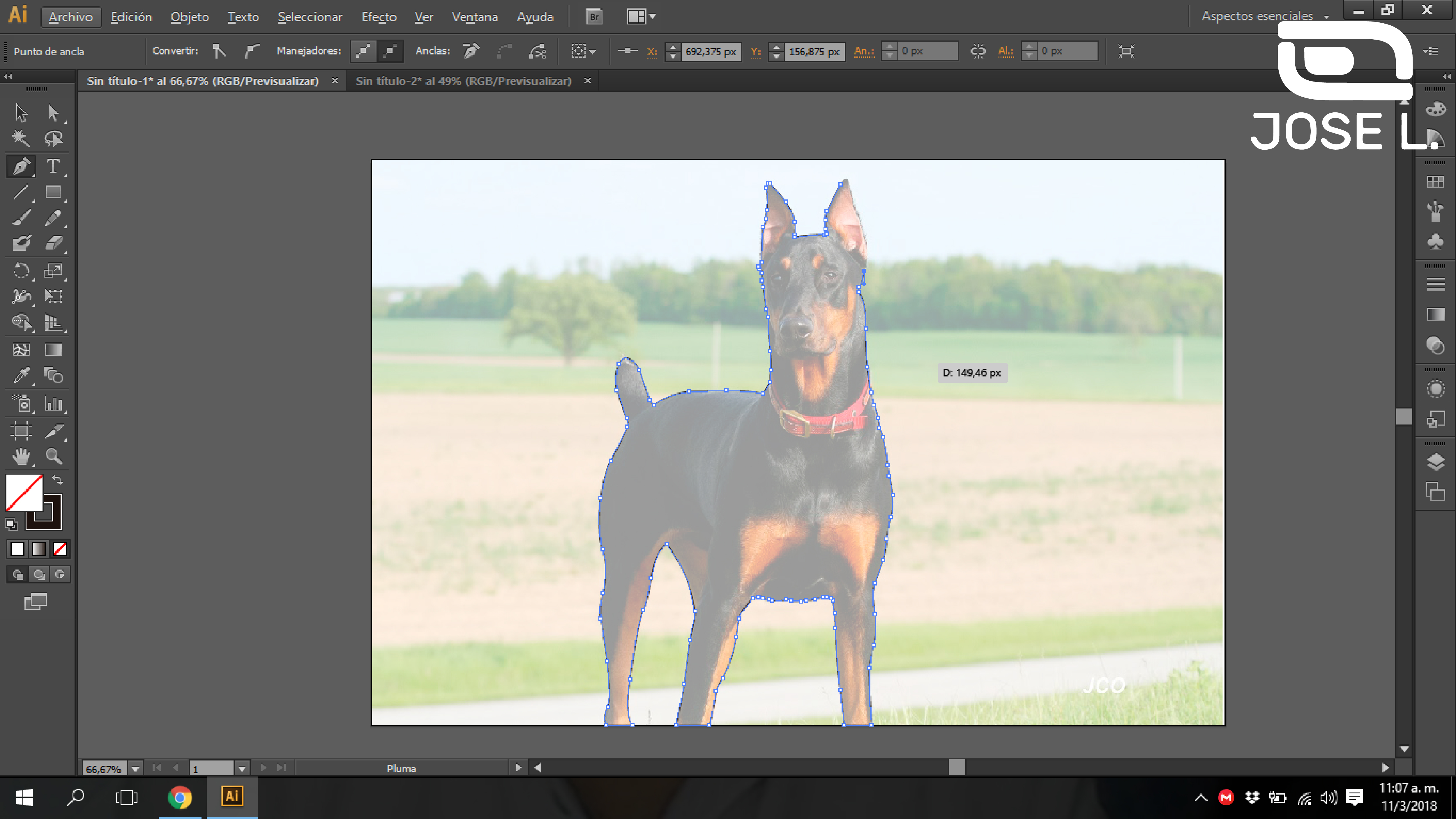Switch to Sin título-2 document tab

463,81
